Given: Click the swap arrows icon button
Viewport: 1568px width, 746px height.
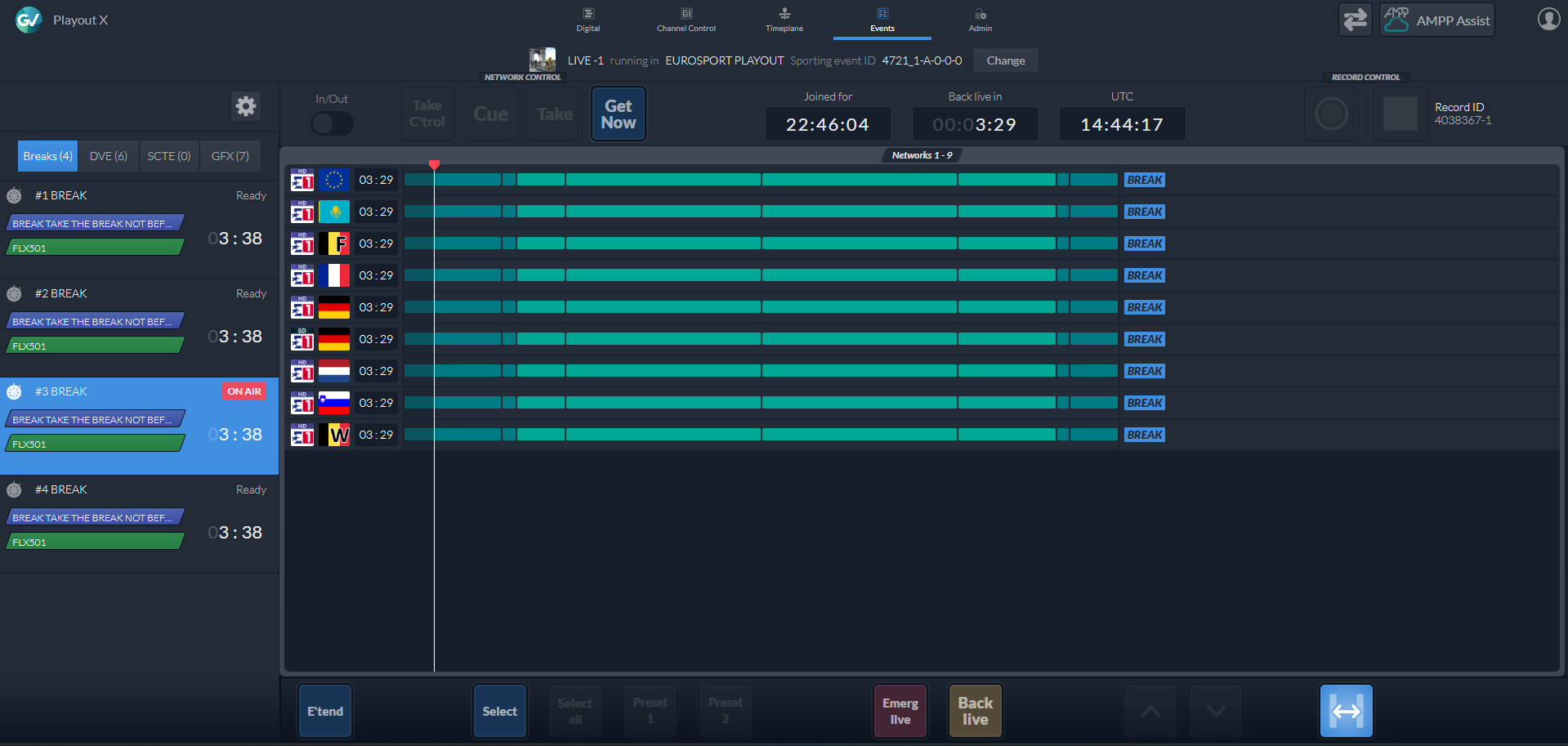Looking at the screenshot, I should pos(1356,20).
